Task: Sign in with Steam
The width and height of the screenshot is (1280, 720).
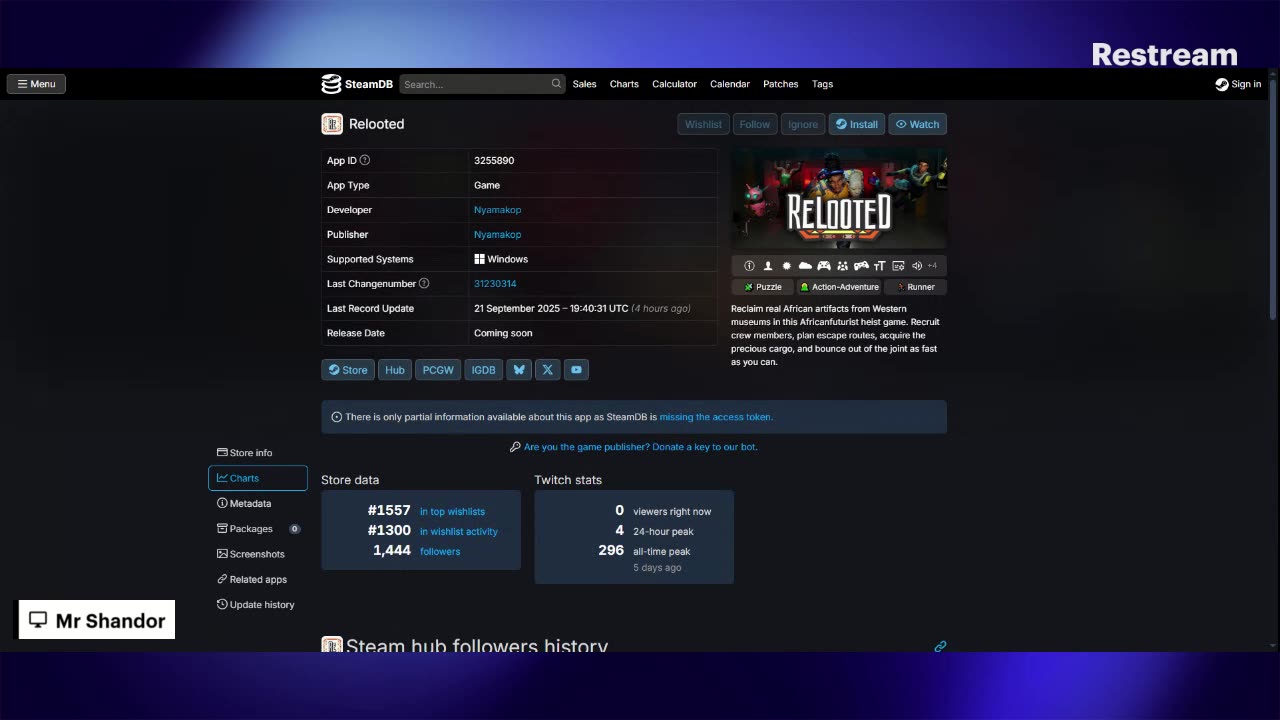Action: tap(1238, 84)
